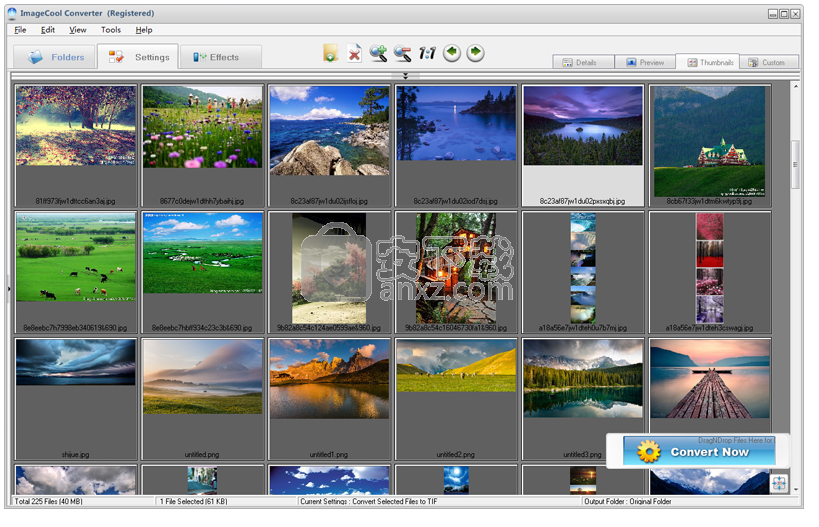Set the view to 1:1 actual size
819x527 pixels.
click(x=427, y=53)
